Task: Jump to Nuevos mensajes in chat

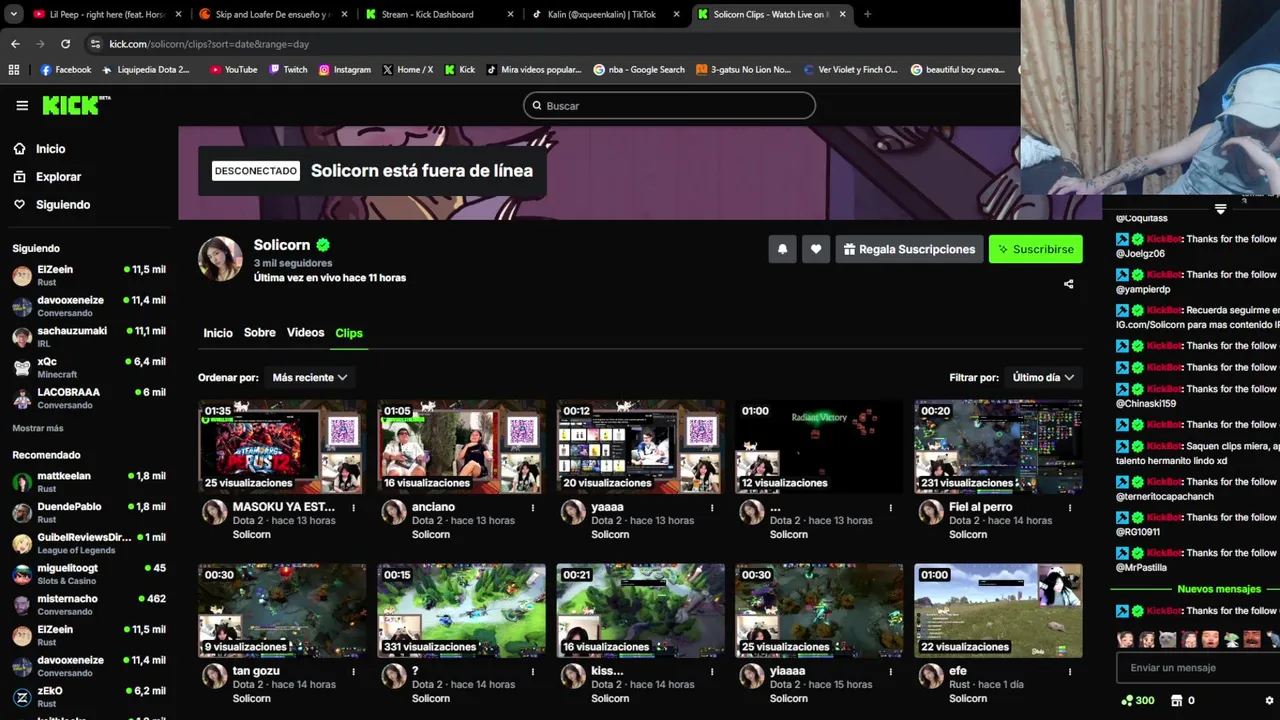Action: point(1219,589)
